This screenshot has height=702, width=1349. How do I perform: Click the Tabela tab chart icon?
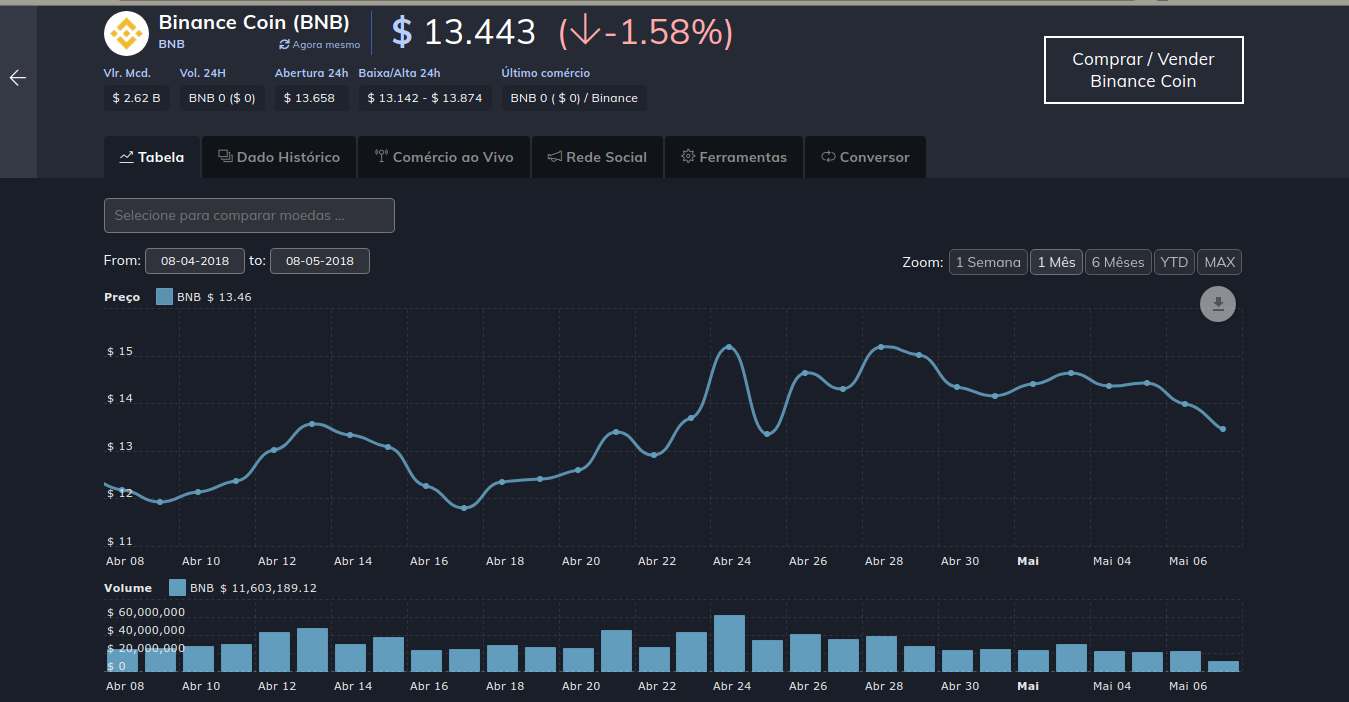pyautogui.click(x=127, y=157)
